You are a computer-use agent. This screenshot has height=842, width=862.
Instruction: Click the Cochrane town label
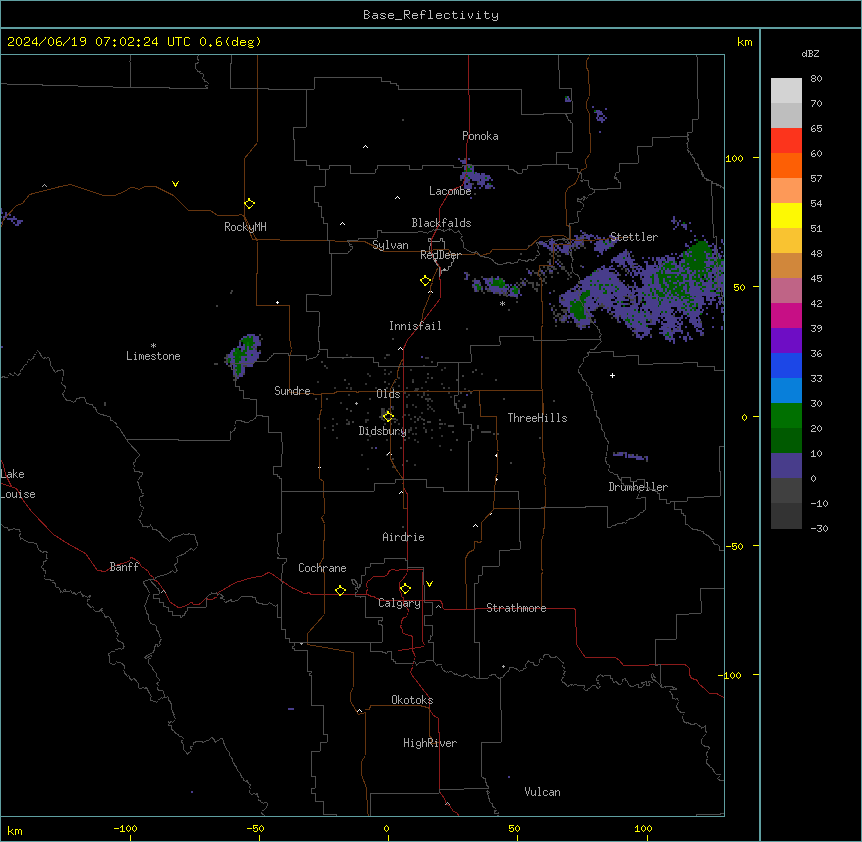322,568
